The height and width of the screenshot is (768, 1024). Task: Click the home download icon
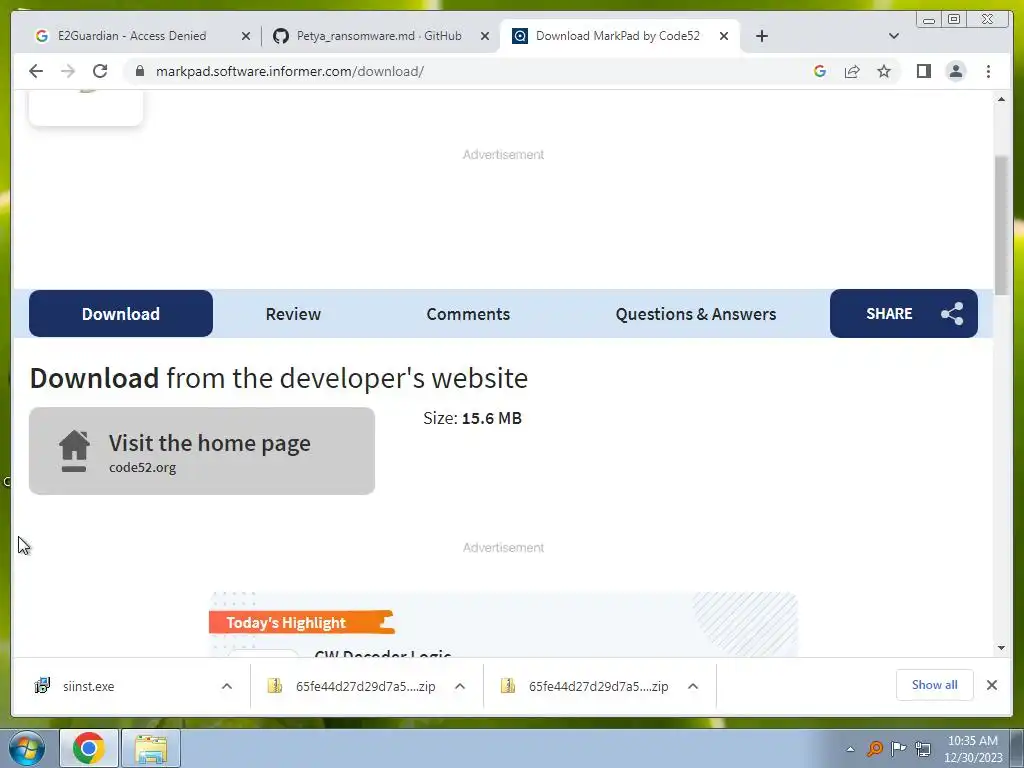click(74, 451)
